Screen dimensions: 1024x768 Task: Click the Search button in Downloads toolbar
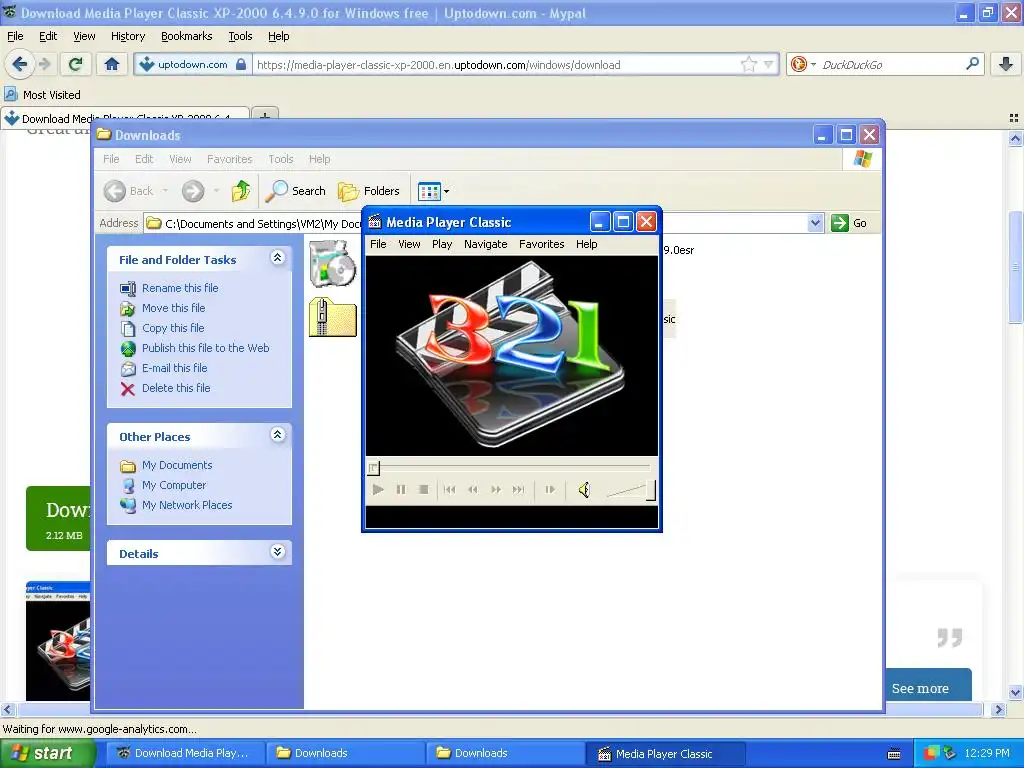(x=295, y=191)
